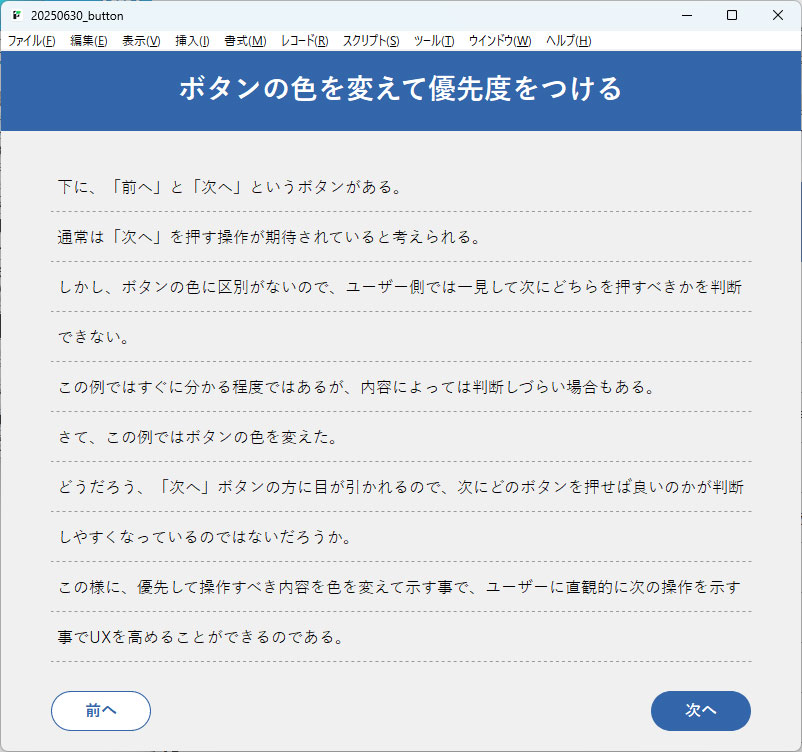Maximize the 20250630_button window
The width and height of the screenshot is (802, 752).
tap(732, 15)
